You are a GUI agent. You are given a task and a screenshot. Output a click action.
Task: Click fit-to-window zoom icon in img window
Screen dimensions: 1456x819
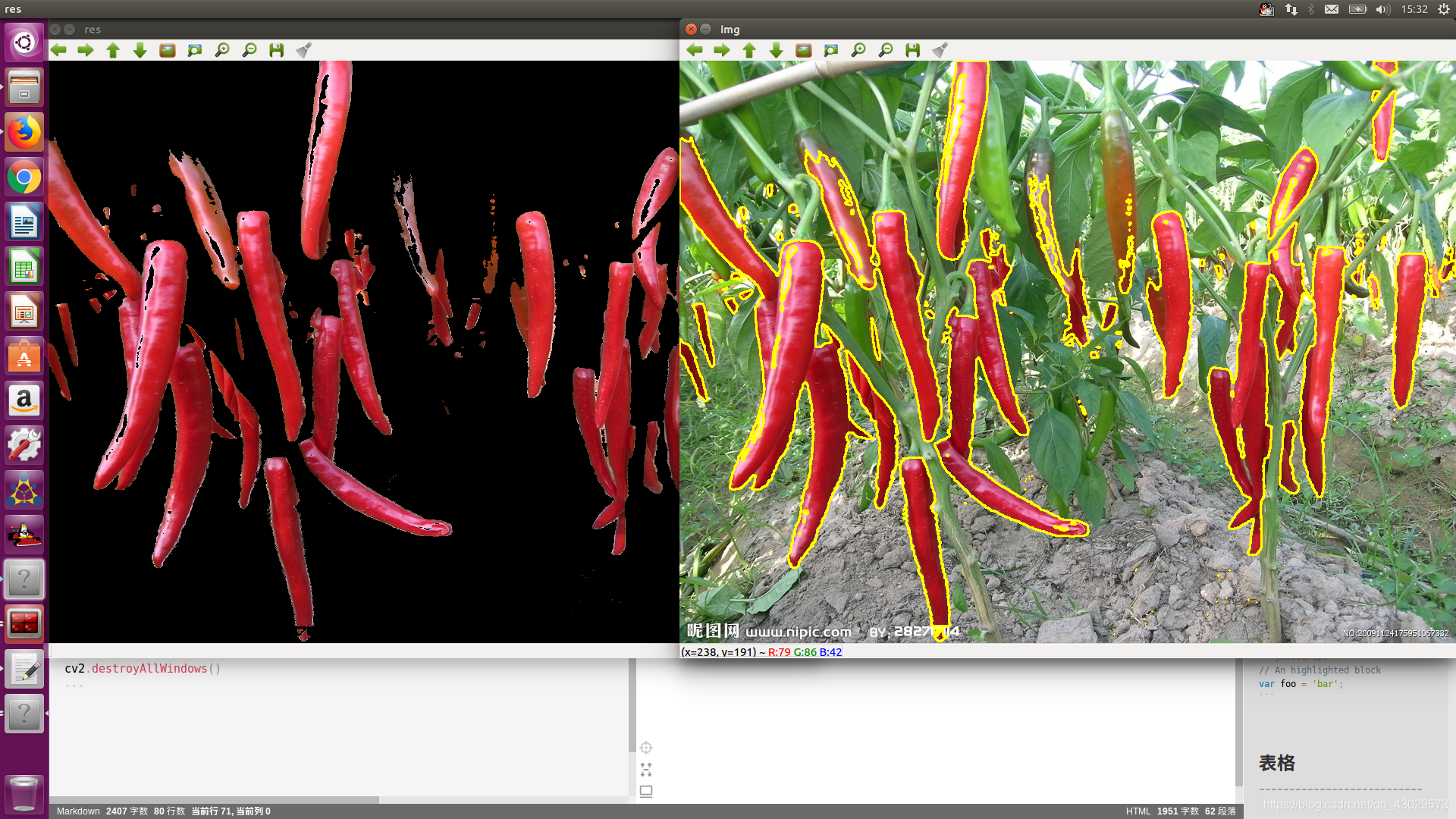point(831,50)
